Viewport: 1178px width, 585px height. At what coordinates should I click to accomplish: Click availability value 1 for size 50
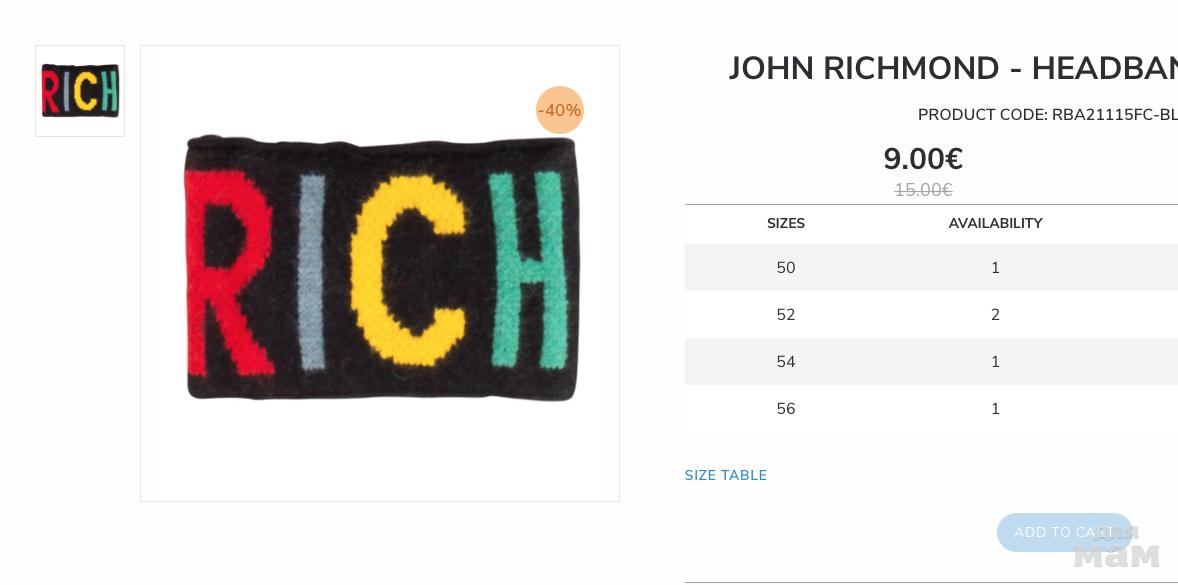pyautogui.click(x=995, y=267)
